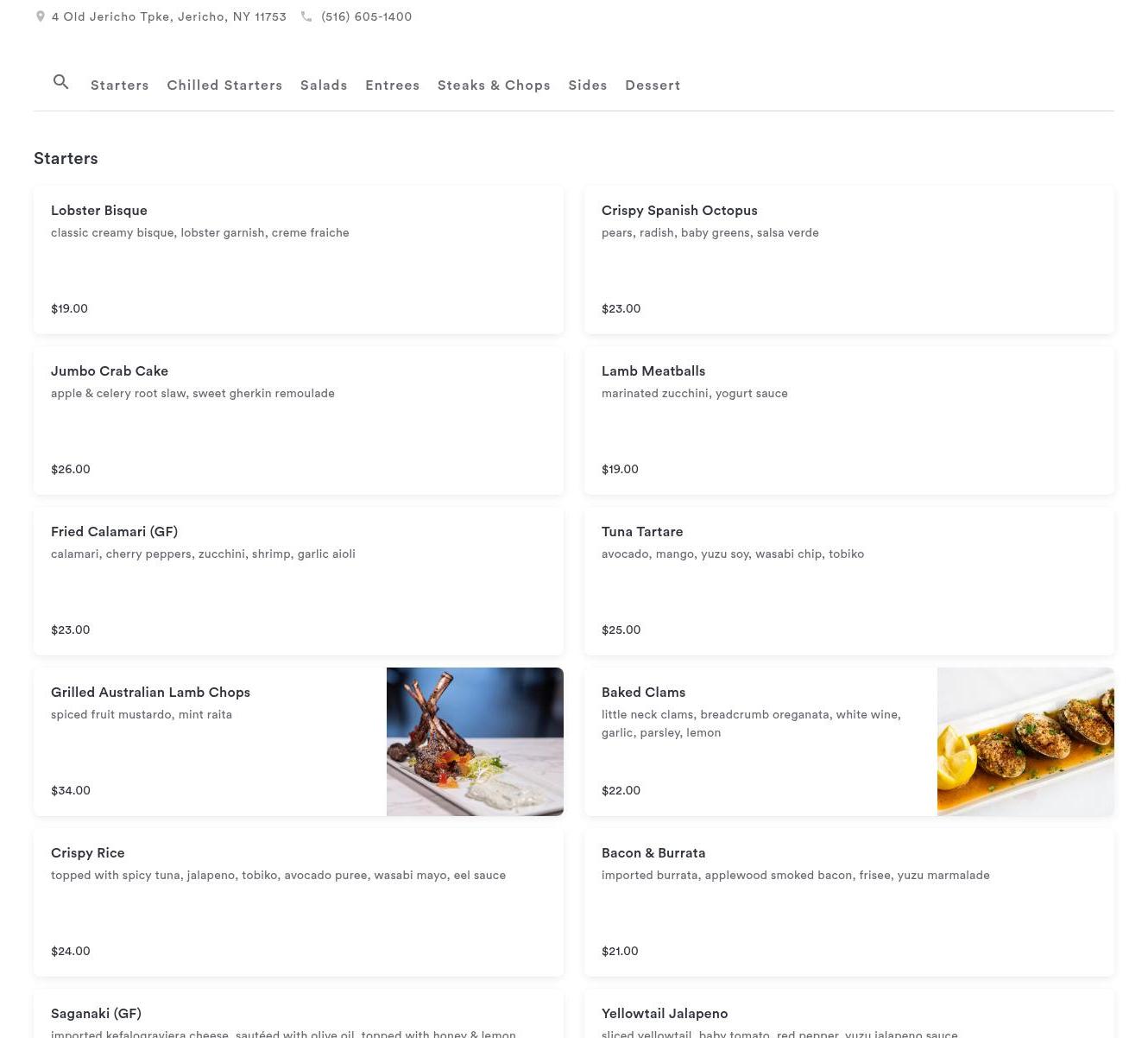
Task: Open the Tuna Tartare menu item
Action: click(x=848, y=580)
